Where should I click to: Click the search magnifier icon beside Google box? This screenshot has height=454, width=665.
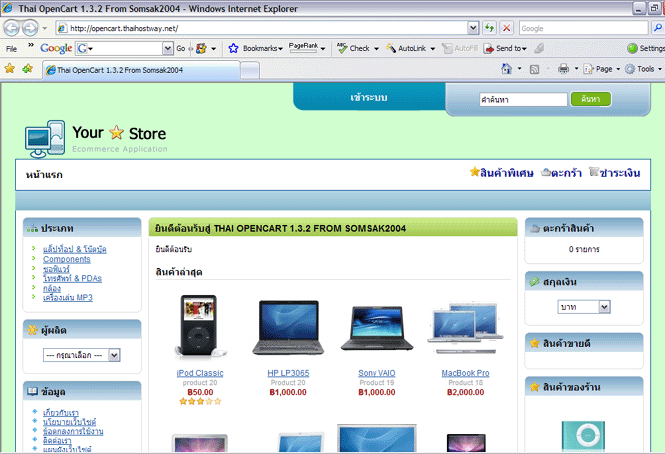click(657, 28)
